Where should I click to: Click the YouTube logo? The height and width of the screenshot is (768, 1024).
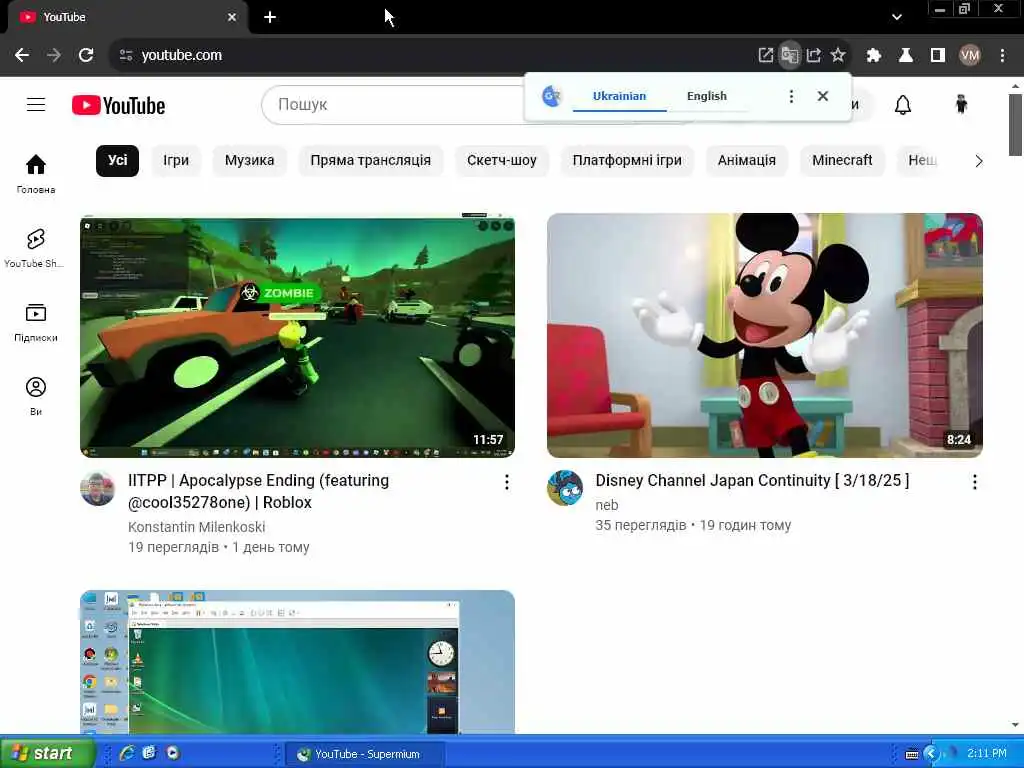[118, 105]
